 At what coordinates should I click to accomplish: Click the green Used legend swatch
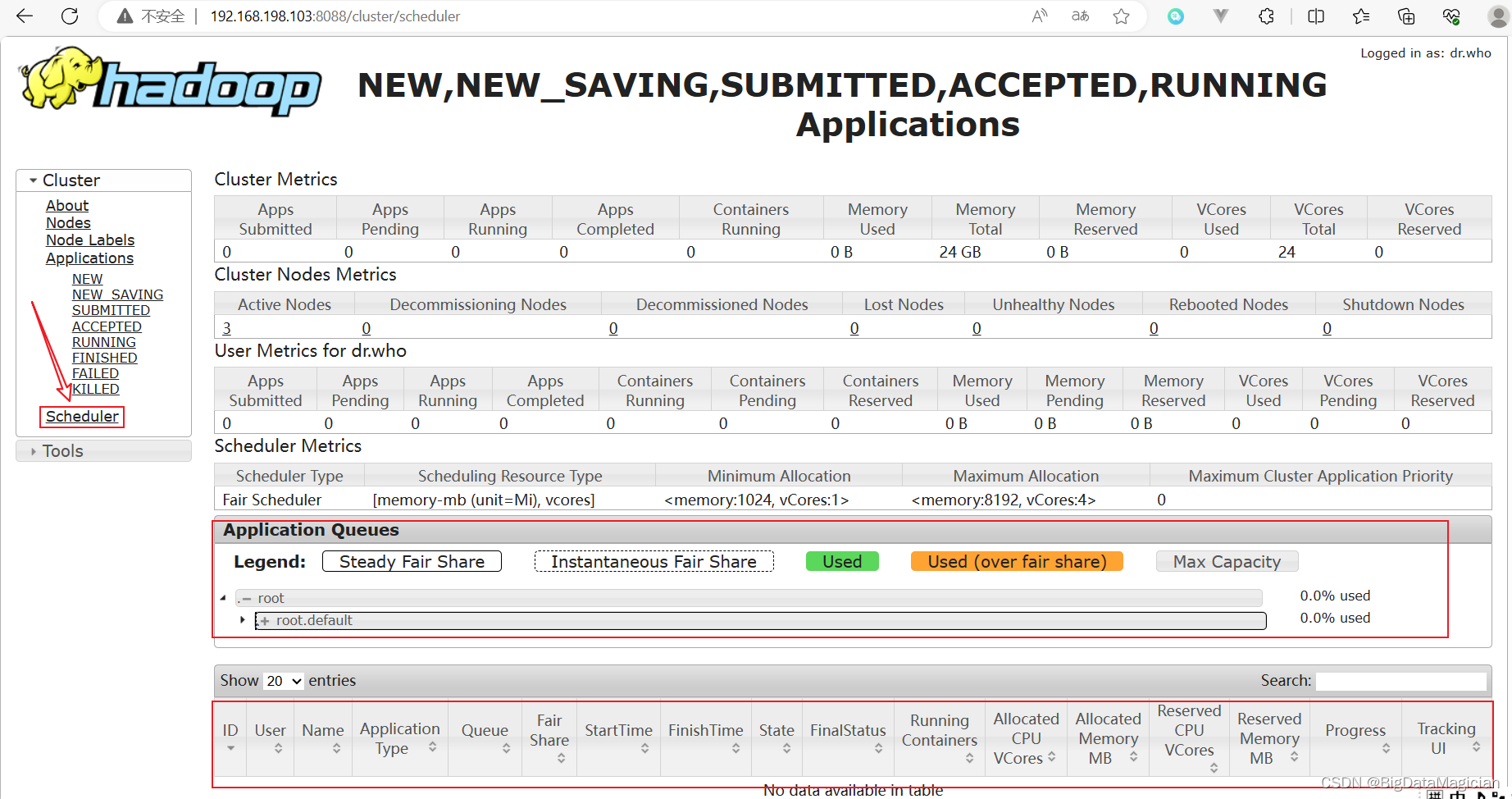842,561
